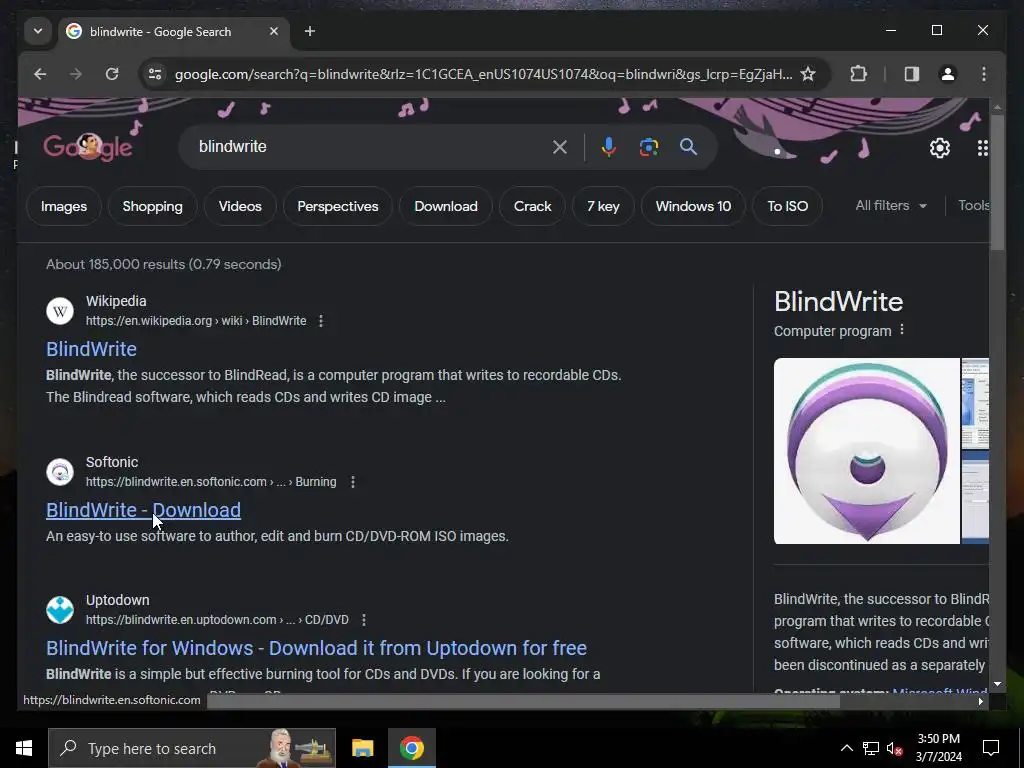Click the Google Doodle logo
Image resolution: width=1024 pixels, height=768 pixels.
coord(88,147)
